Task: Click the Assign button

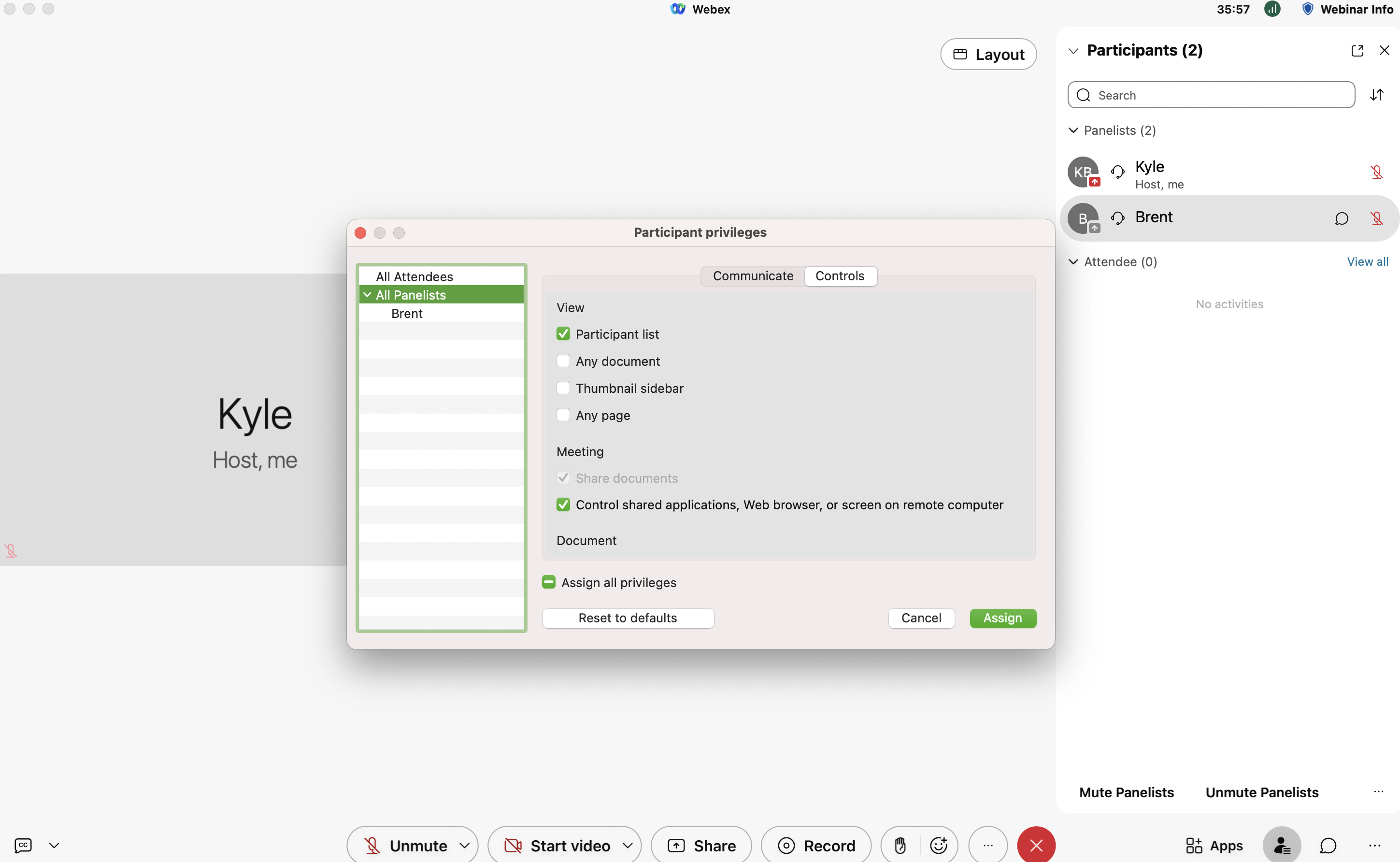Action: pos(1002,618)
